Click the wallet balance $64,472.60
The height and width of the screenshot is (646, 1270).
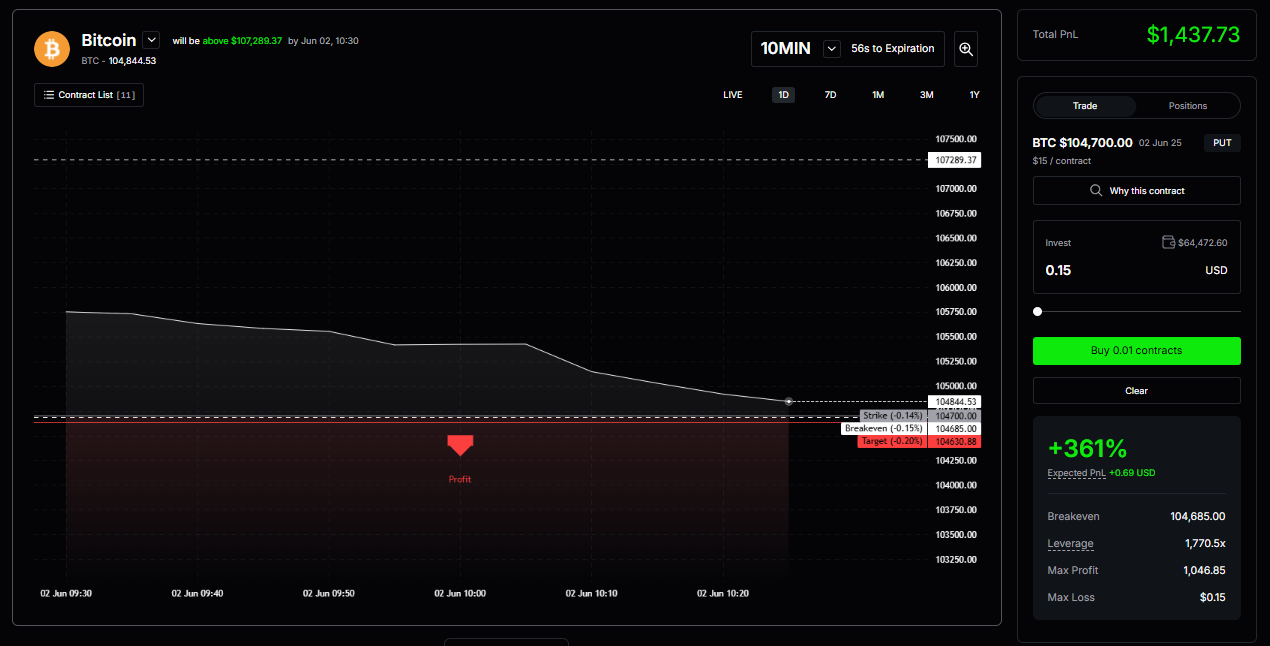[x=1203, y=242]
